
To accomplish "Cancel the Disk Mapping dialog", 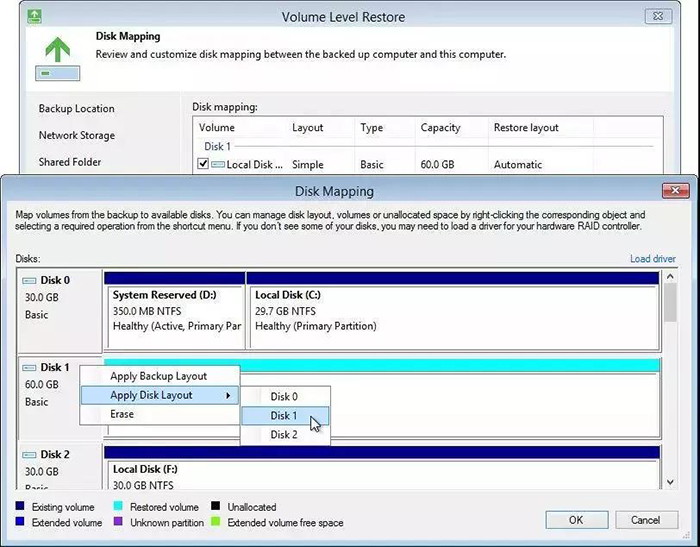I will pos(646,520).
